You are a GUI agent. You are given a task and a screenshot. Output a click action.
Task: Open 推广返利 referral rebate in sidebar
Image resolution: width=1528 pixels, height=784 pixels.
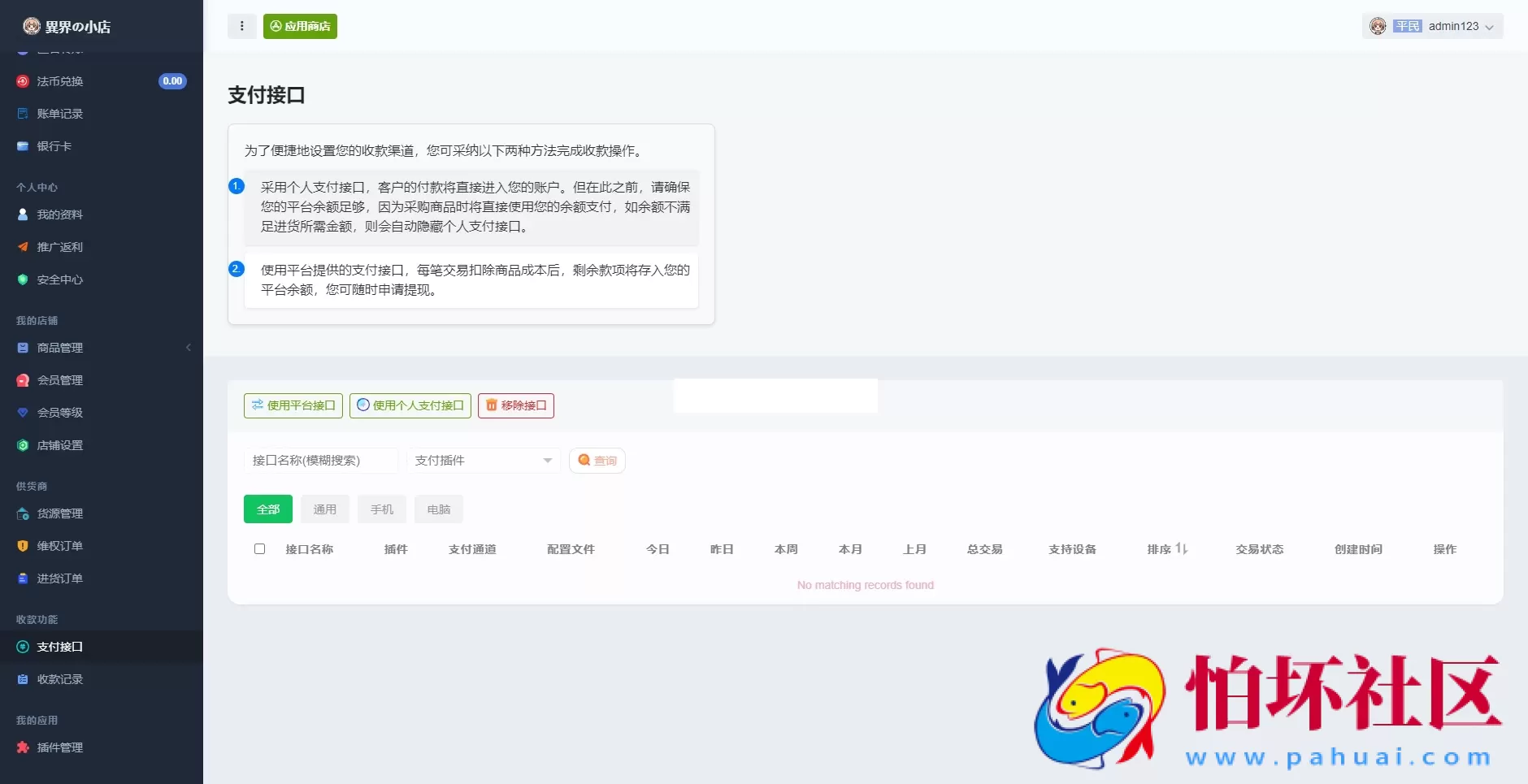22,247
